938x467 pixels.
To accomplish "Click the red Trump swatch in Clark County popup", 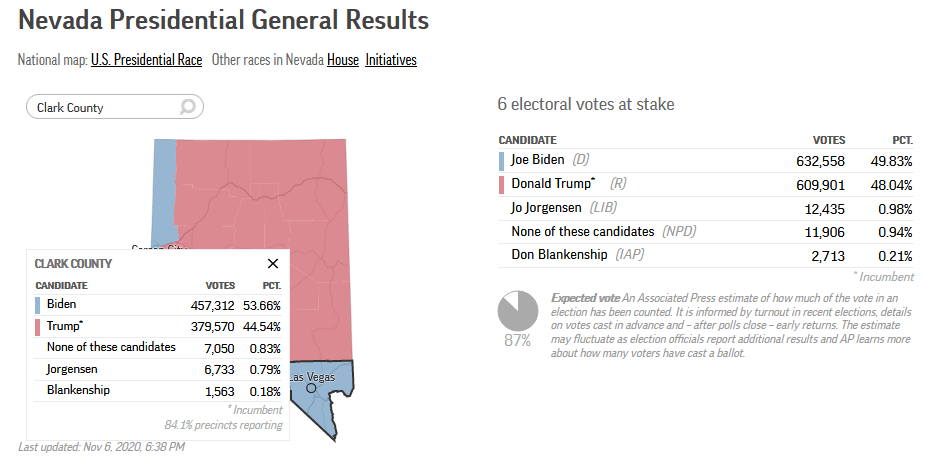I will pos(38,326).
